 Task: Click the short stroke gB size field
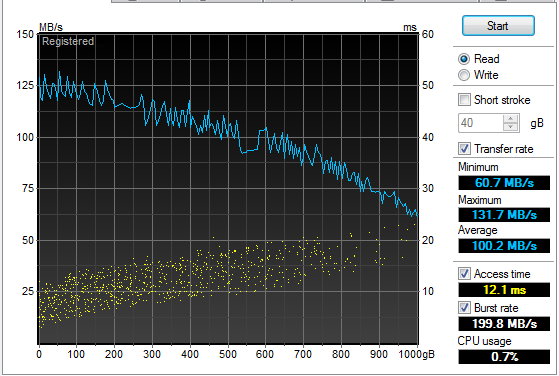[481, 123]
